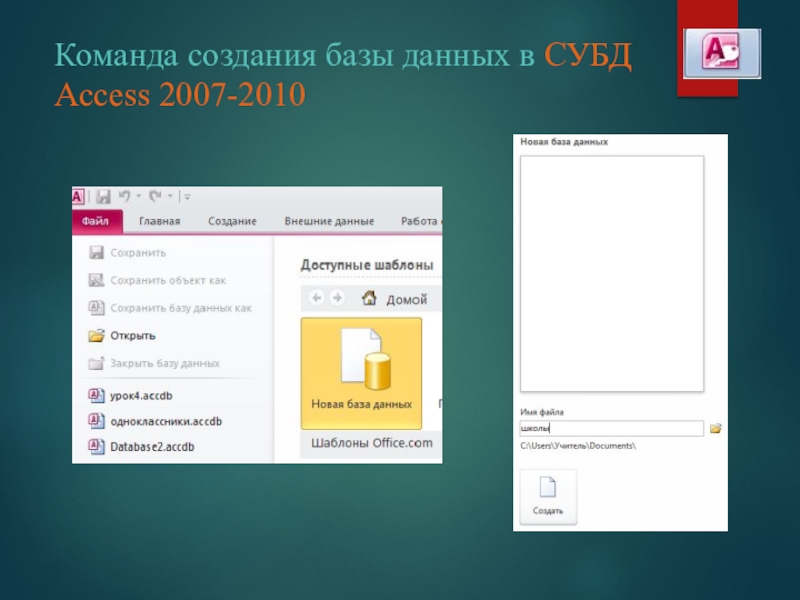Click the open-folder icon next to Открыть
This screenshot has height=600, width=800.
coord(96,335)
